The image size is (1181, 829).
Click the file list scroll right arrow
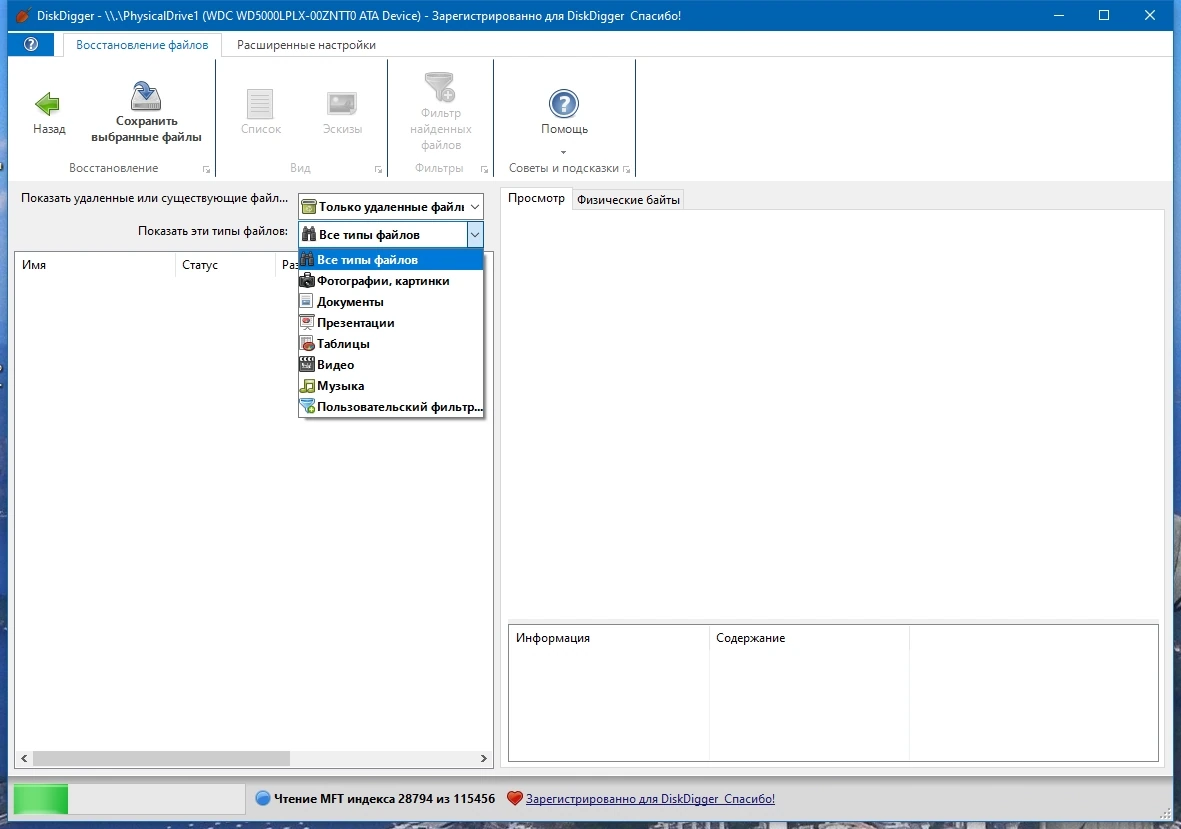(x=484, y=758)
